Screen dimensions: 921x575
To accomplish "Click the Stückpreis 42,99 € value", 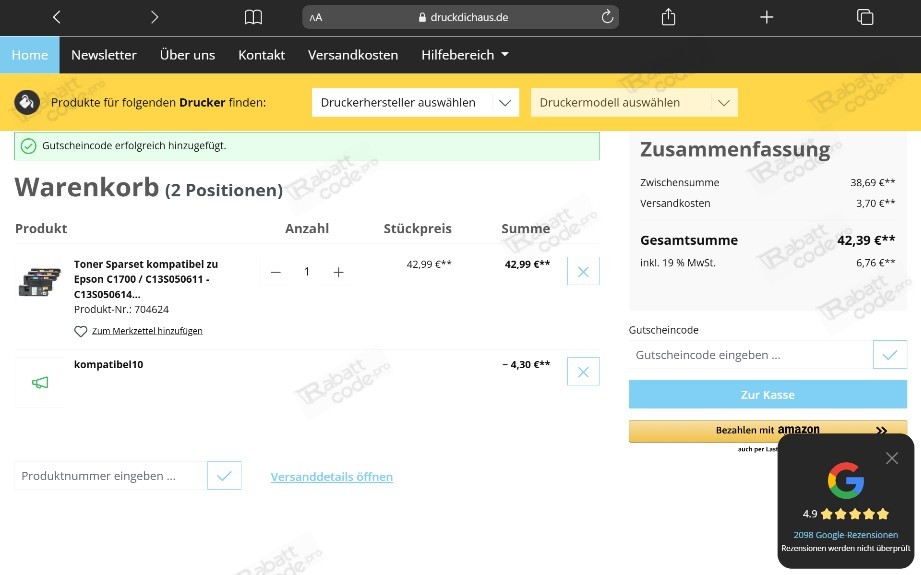I will (429, 264).
